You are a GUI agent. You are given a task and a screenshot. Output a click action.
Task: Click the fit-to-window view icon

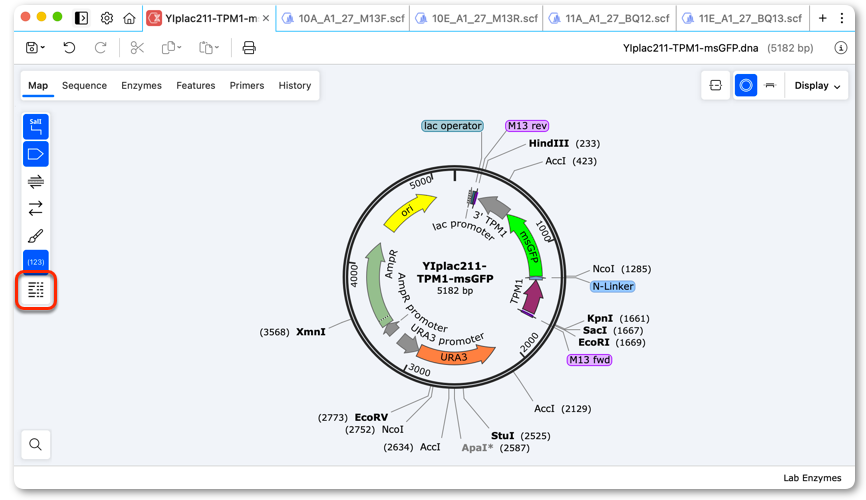[x=716, y=86]
